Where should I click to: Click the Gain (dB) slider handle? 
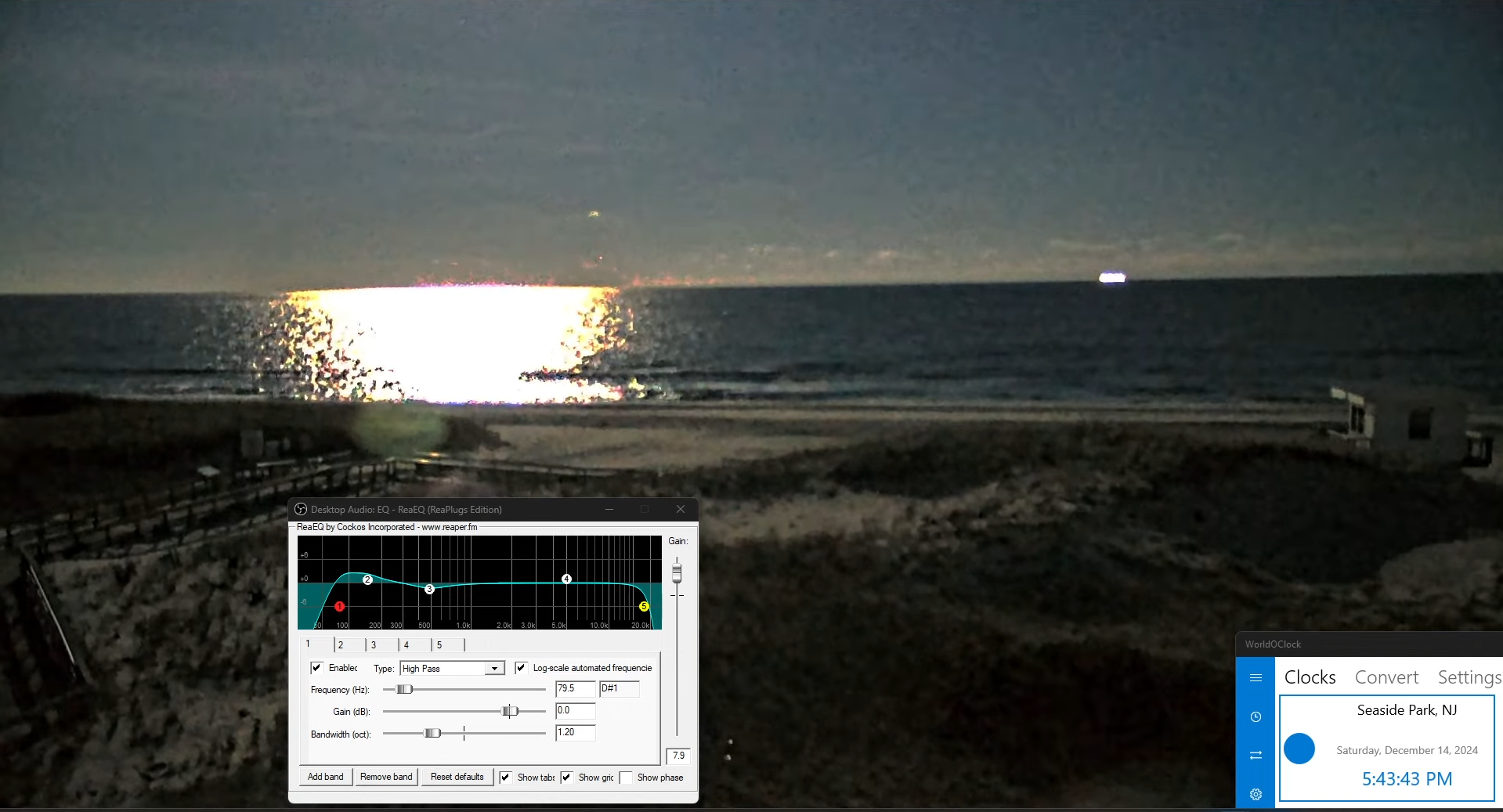click(510, 711)
